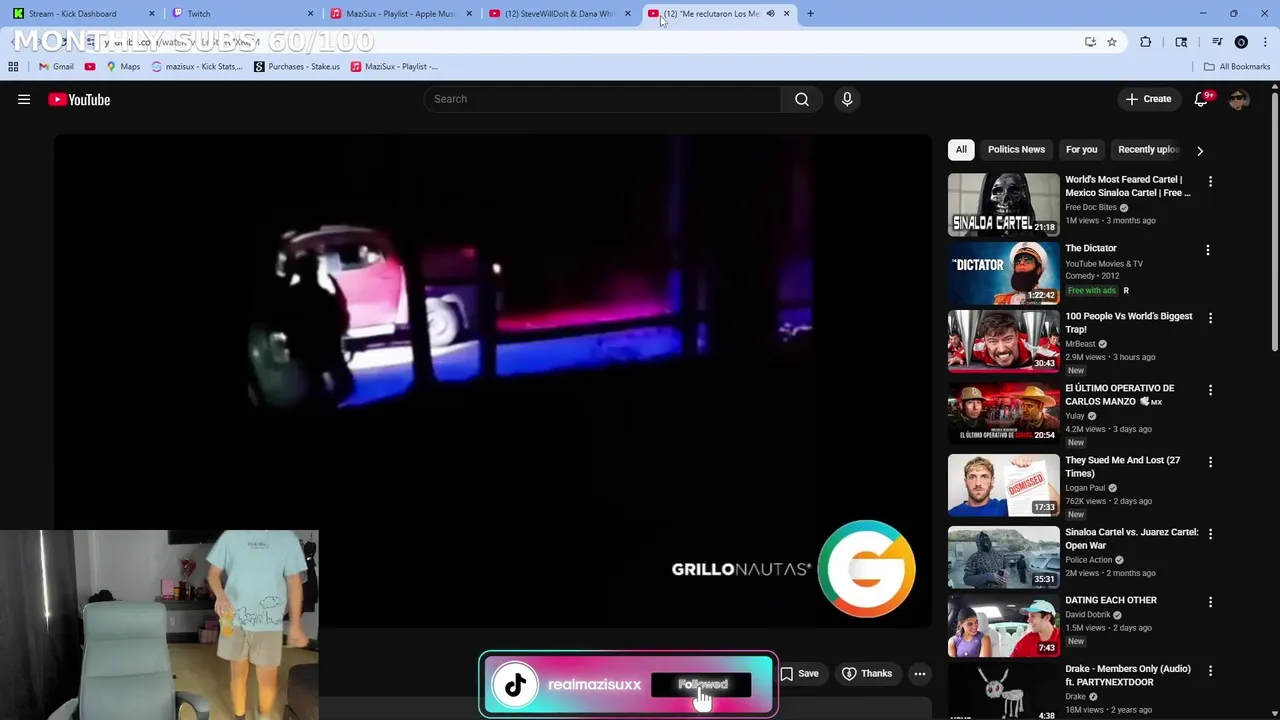Open more actions ellipsis under video
Screen dimensions: 1280x720
[920, 674]
